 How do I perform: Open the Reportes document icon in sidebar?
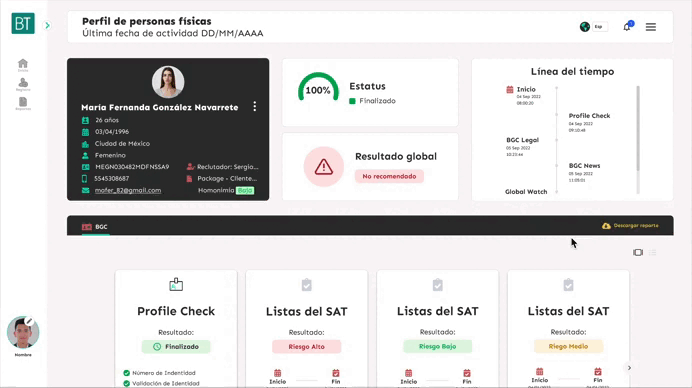coord(23,104)
